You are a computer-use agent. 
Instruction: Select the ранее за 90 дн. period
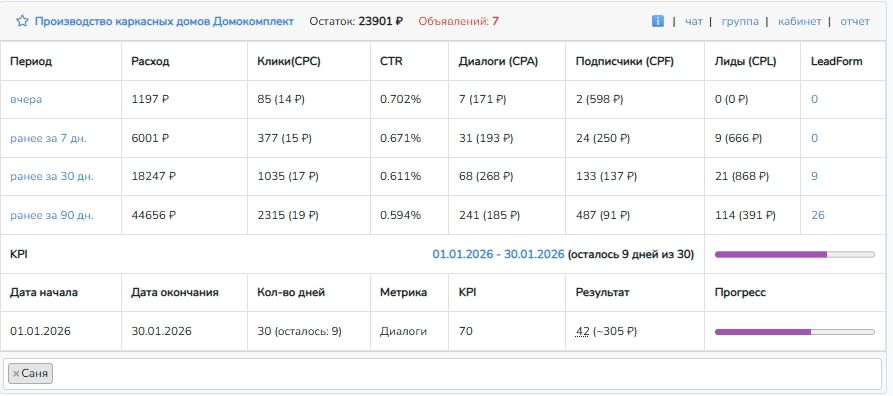coord(52,215)
